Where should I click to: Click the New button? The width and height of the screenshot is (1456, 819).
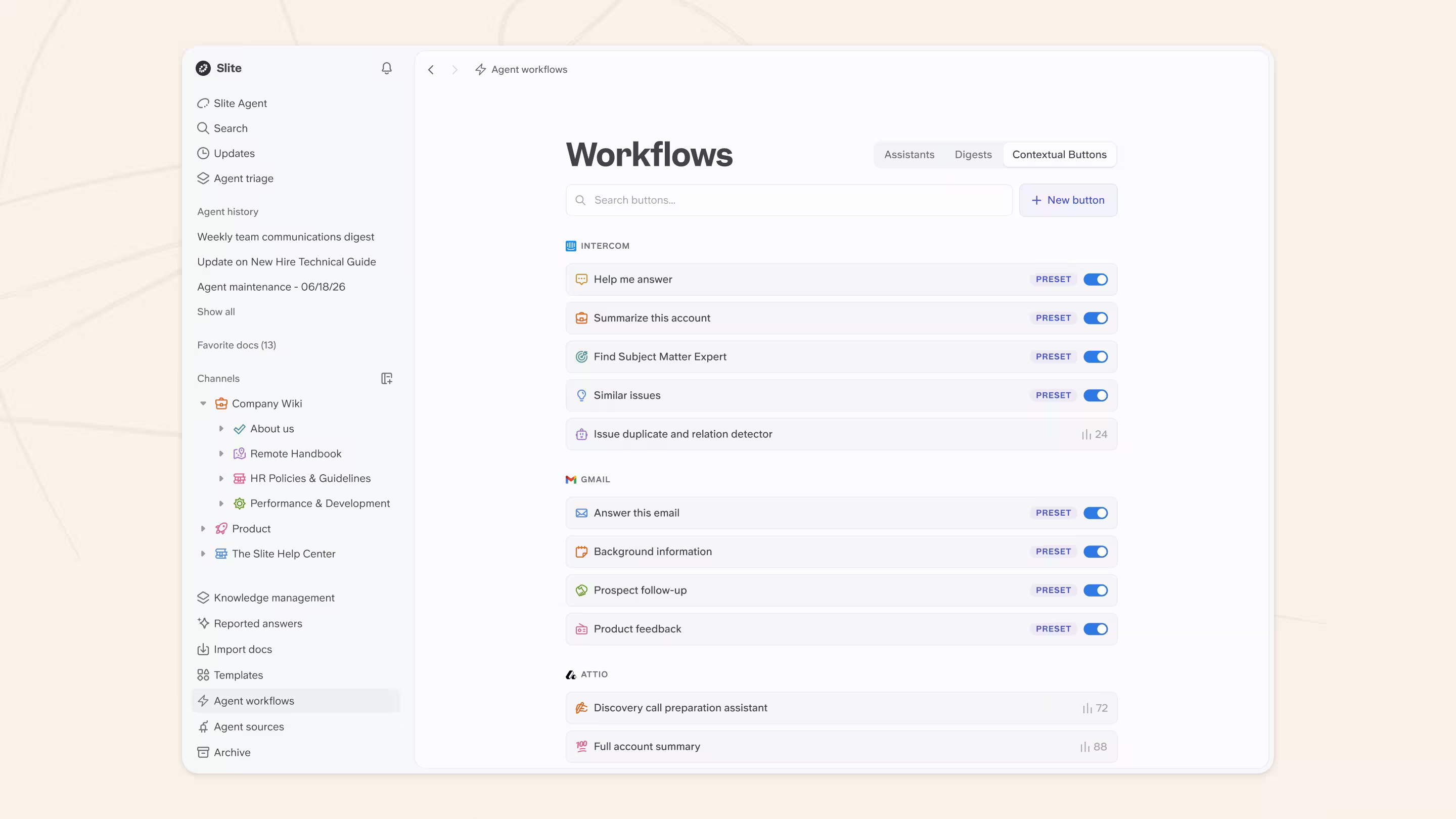(x=1068, y=200)
